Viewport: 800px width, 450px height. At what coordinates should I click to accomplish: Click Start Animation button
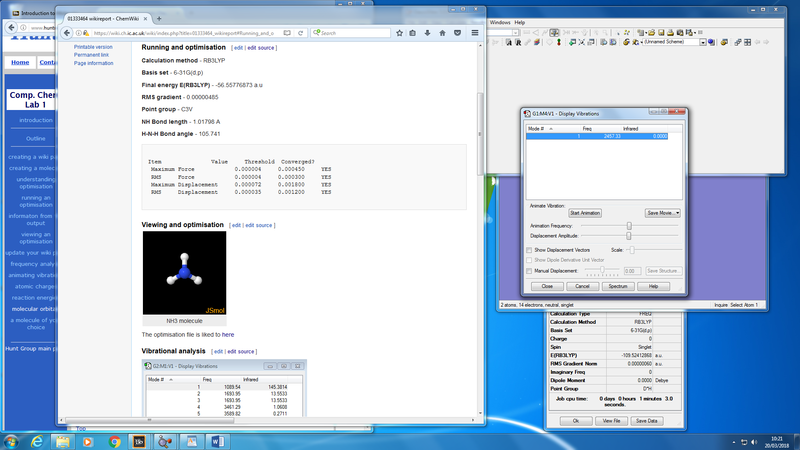pos(585,213)
